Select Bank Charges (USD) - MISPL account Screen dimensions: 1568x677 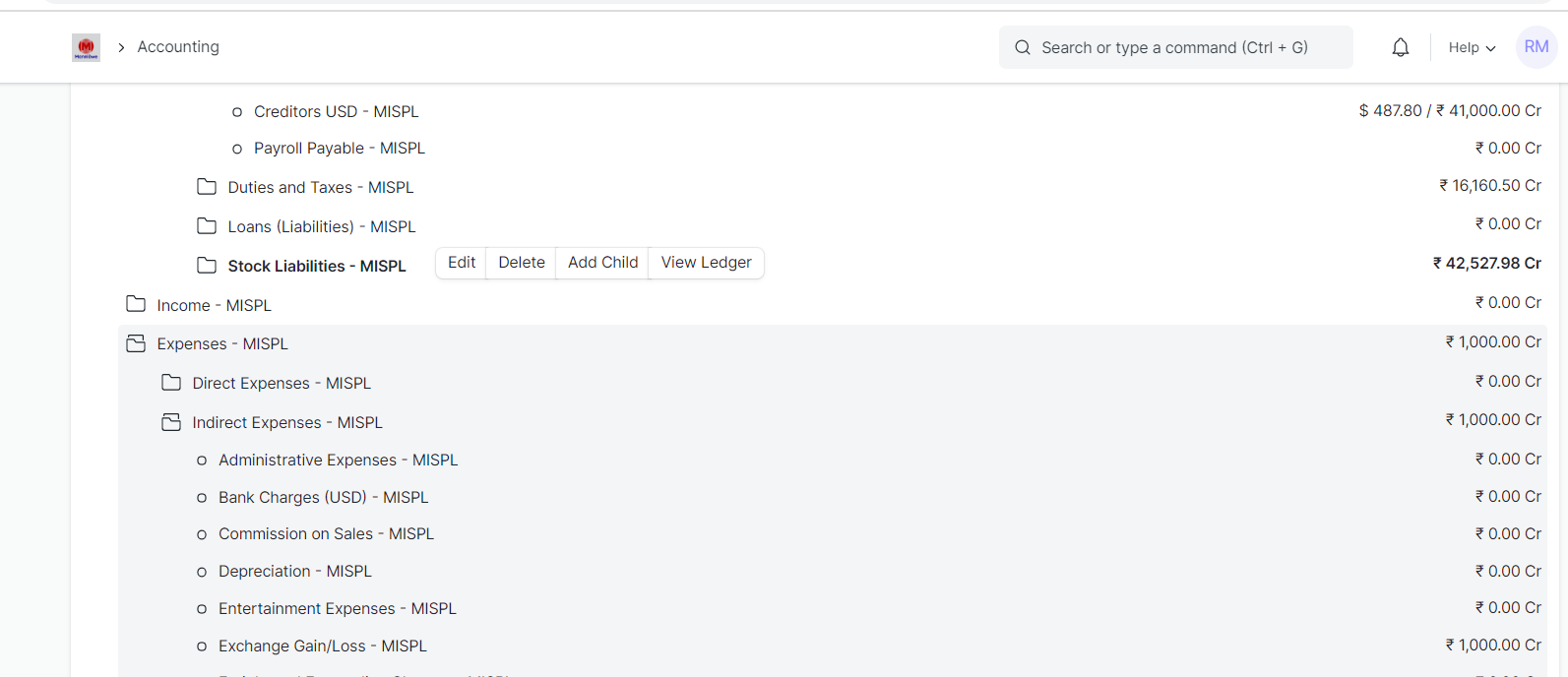(x=324, y=497)
